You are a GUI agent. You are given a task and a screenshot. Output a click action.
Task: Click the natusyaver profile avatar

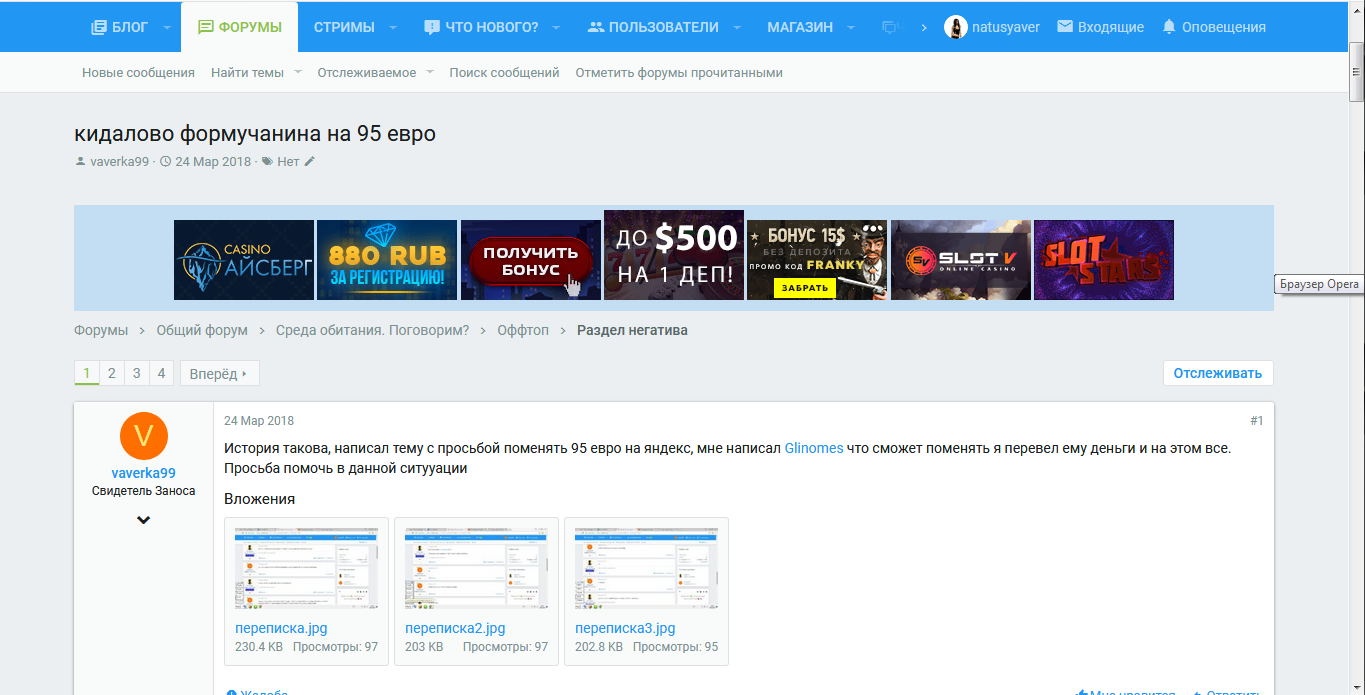point(955,27)
